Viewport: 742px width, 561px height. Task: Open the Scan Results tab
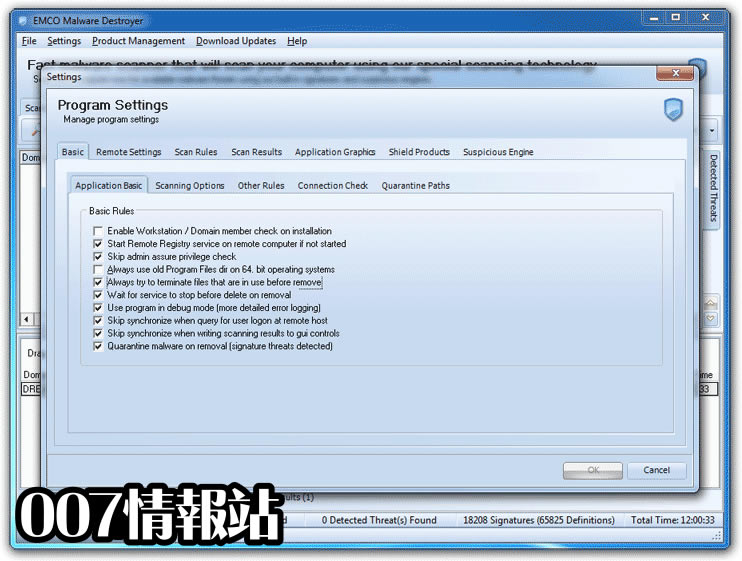tap(256, 152)
